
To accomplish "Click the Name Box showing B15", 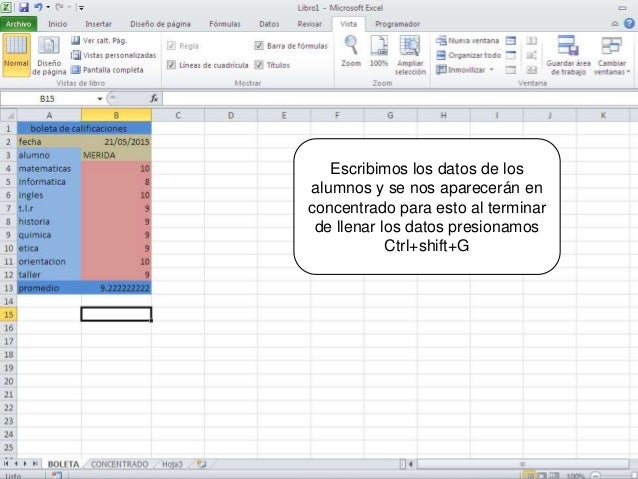I will (x=48, y=98).
